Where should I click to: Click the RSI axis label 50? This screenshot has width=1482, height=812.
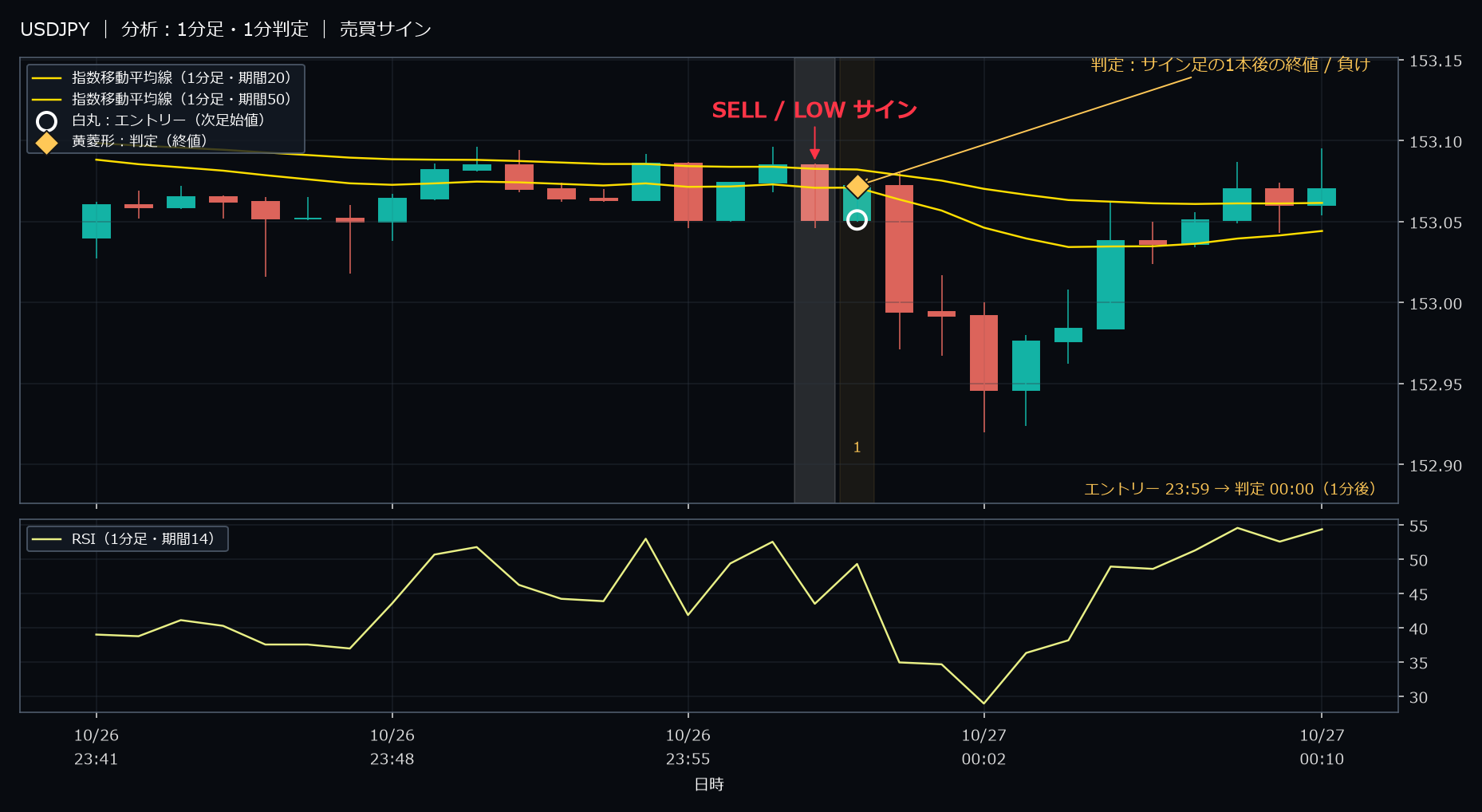1418,561
